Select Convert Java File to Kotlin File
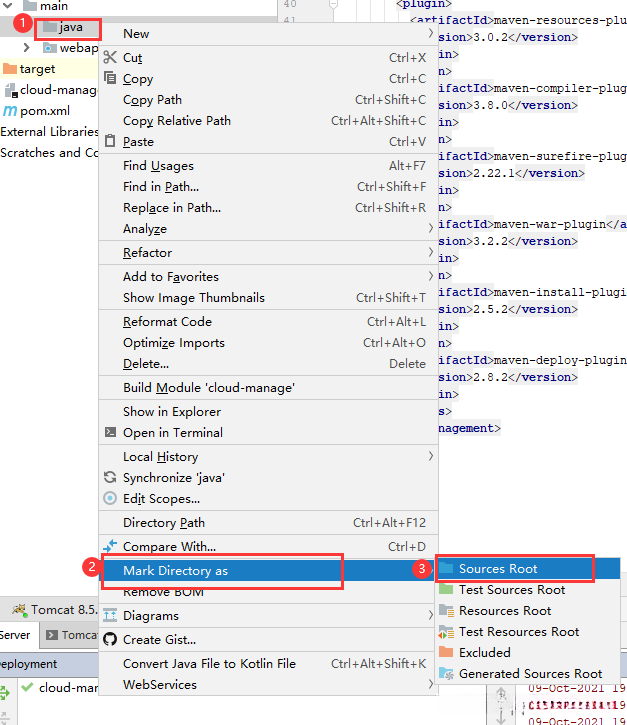 coord(268,664)
